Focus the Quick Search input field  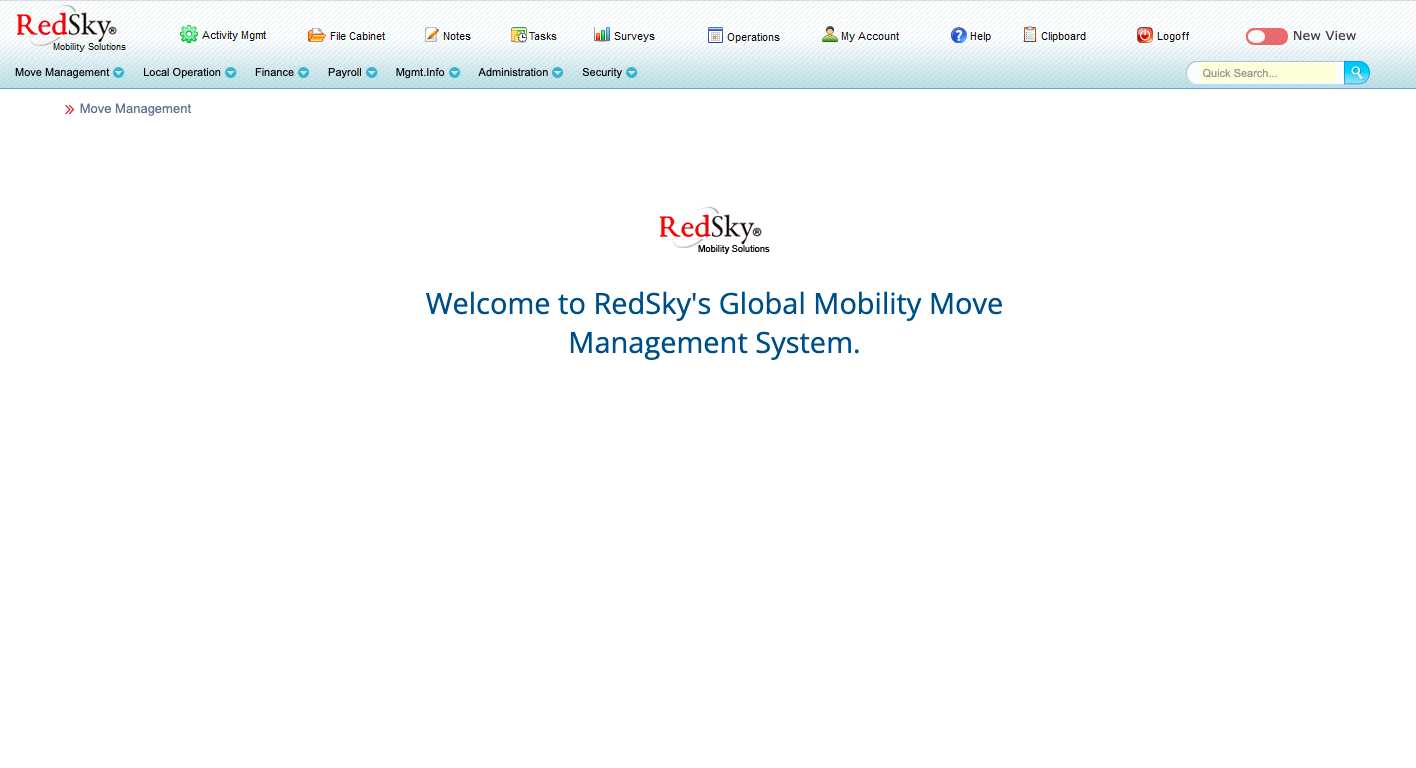(1266, 73)
